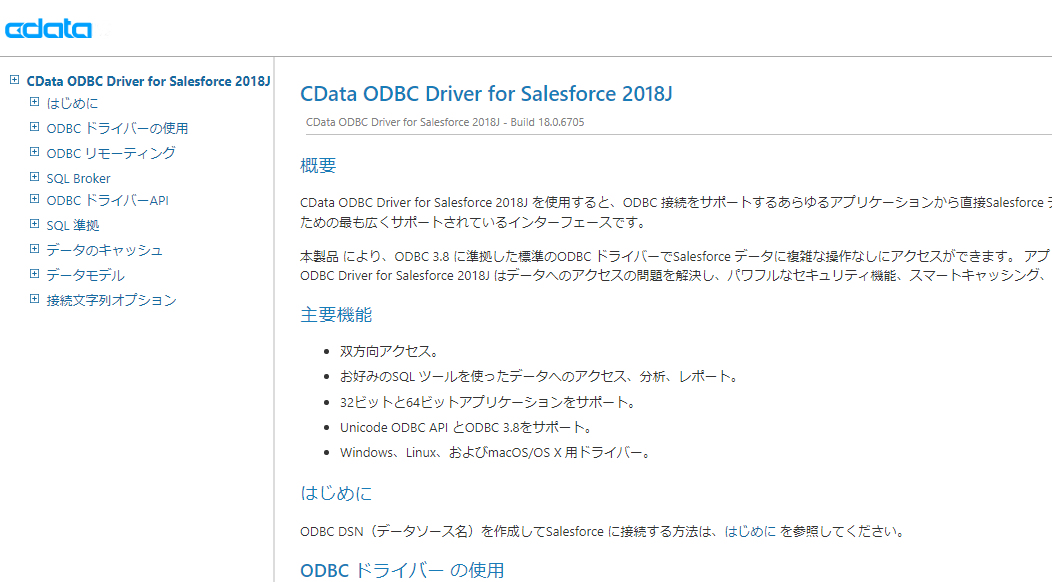Expand the ODBC リモーティング section

tap(33, 152)
